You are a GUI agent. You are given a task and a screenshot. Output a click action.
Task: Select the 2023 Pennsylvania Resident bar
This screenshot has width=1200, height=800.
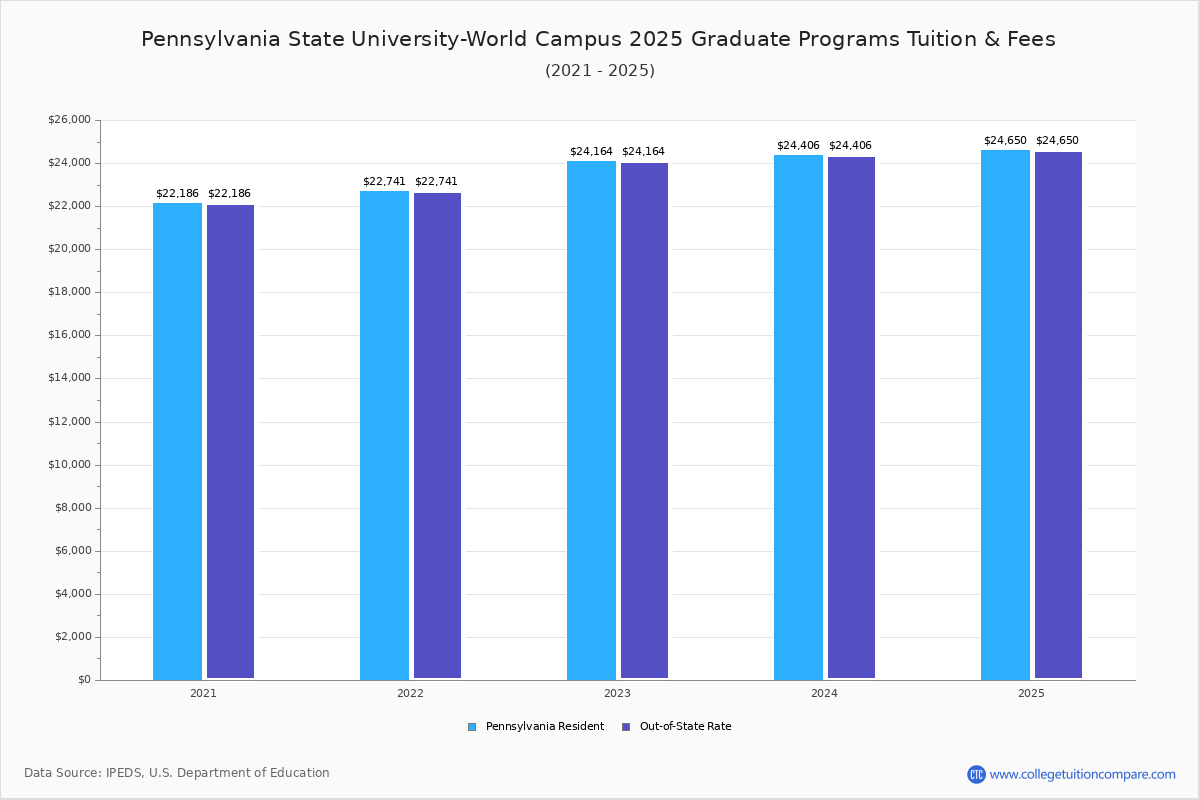591,420
